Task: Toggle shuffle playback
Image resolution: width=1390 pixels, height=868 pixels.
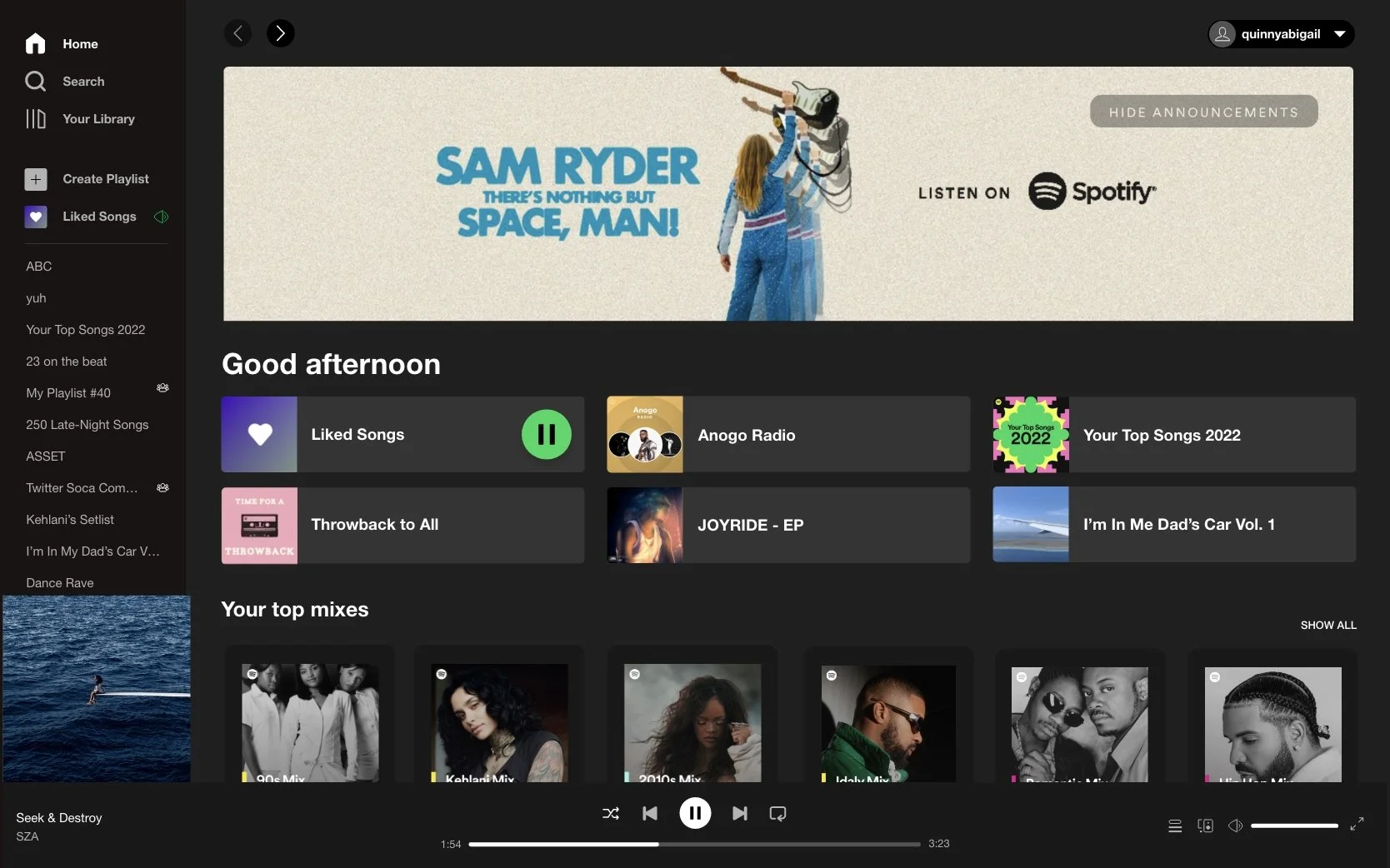Action: 611,813
